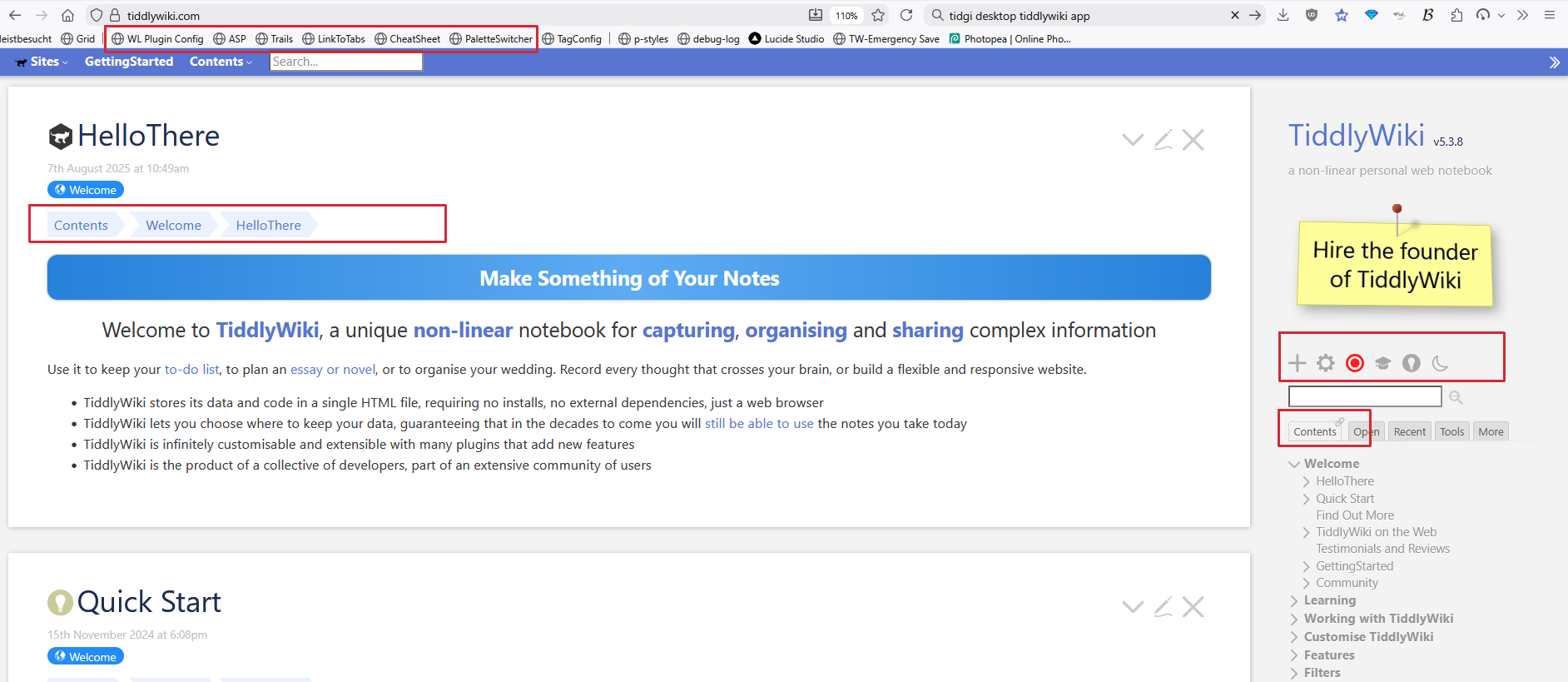Viewport: 1568px width, 682px height.
Task: Collapse the Welcome section in contents tree
Action: 1294,464
